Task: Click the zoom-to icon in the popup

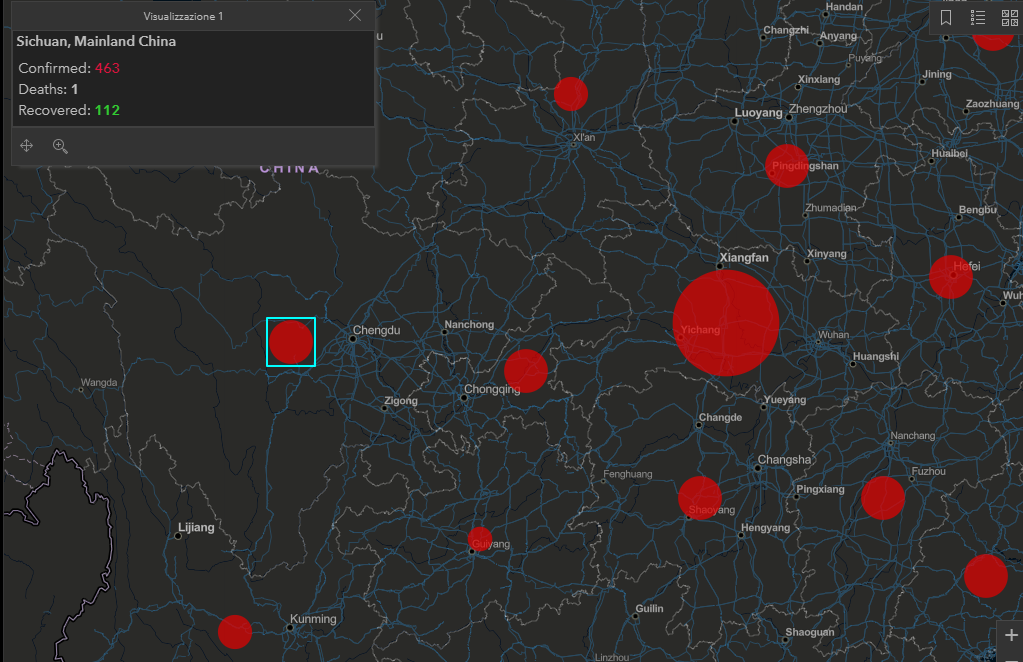Action: (x=60, y=146)
